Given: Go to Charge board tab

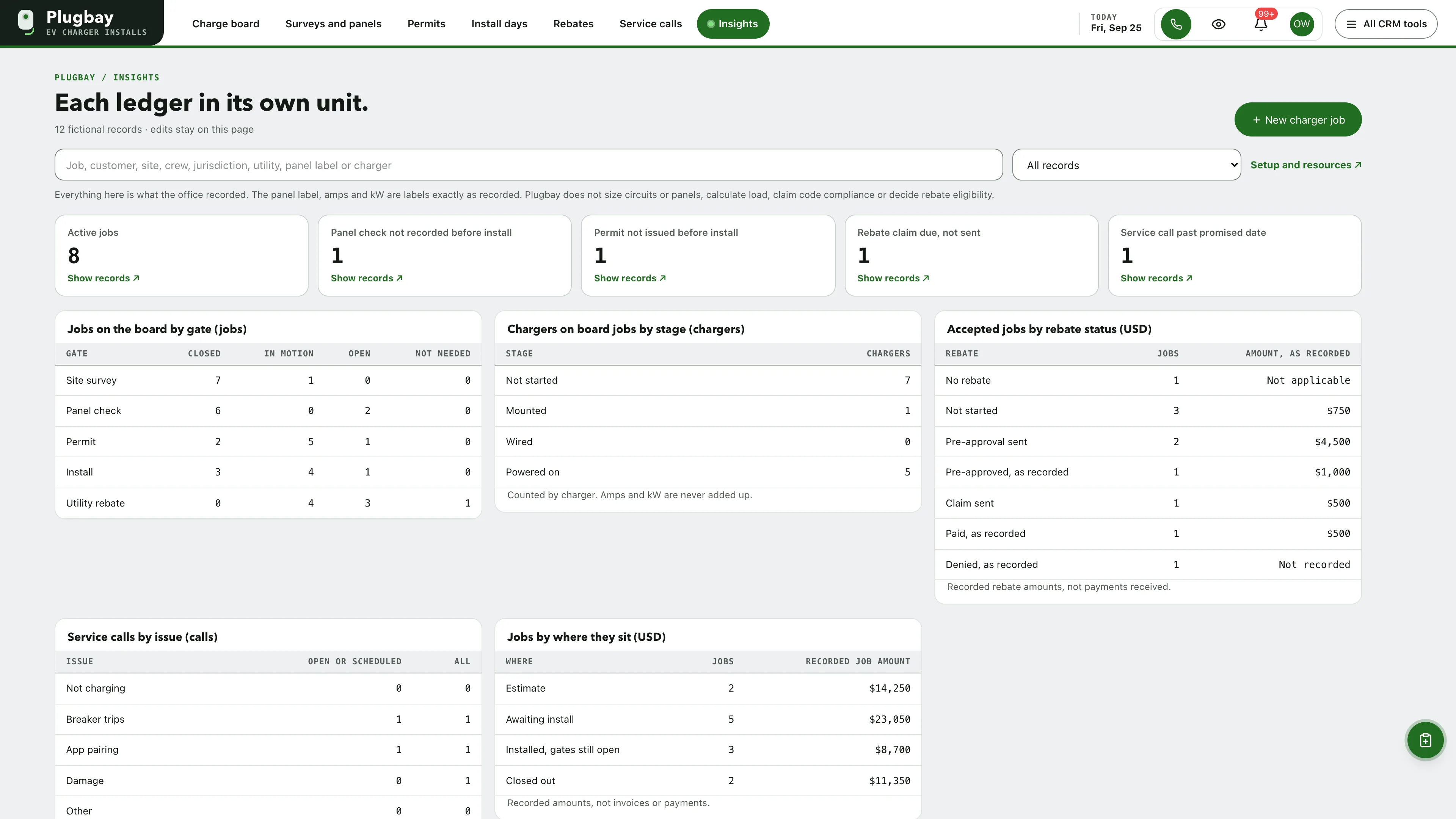Looking at the screenshot, I should tap(226, 24).
